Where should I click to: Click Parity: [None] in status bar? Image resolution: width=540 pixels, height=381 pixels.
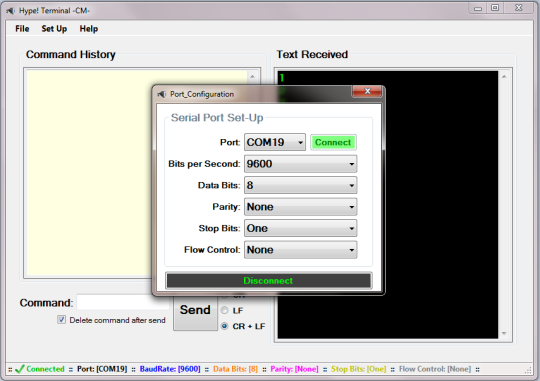[x=294, y=369]
